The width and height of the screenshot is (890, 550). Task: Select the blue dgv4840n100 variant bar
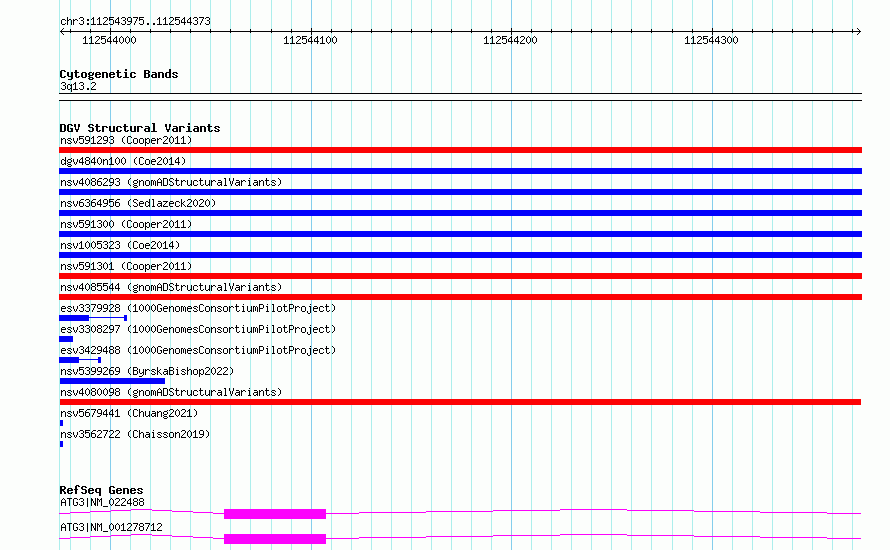460,171
